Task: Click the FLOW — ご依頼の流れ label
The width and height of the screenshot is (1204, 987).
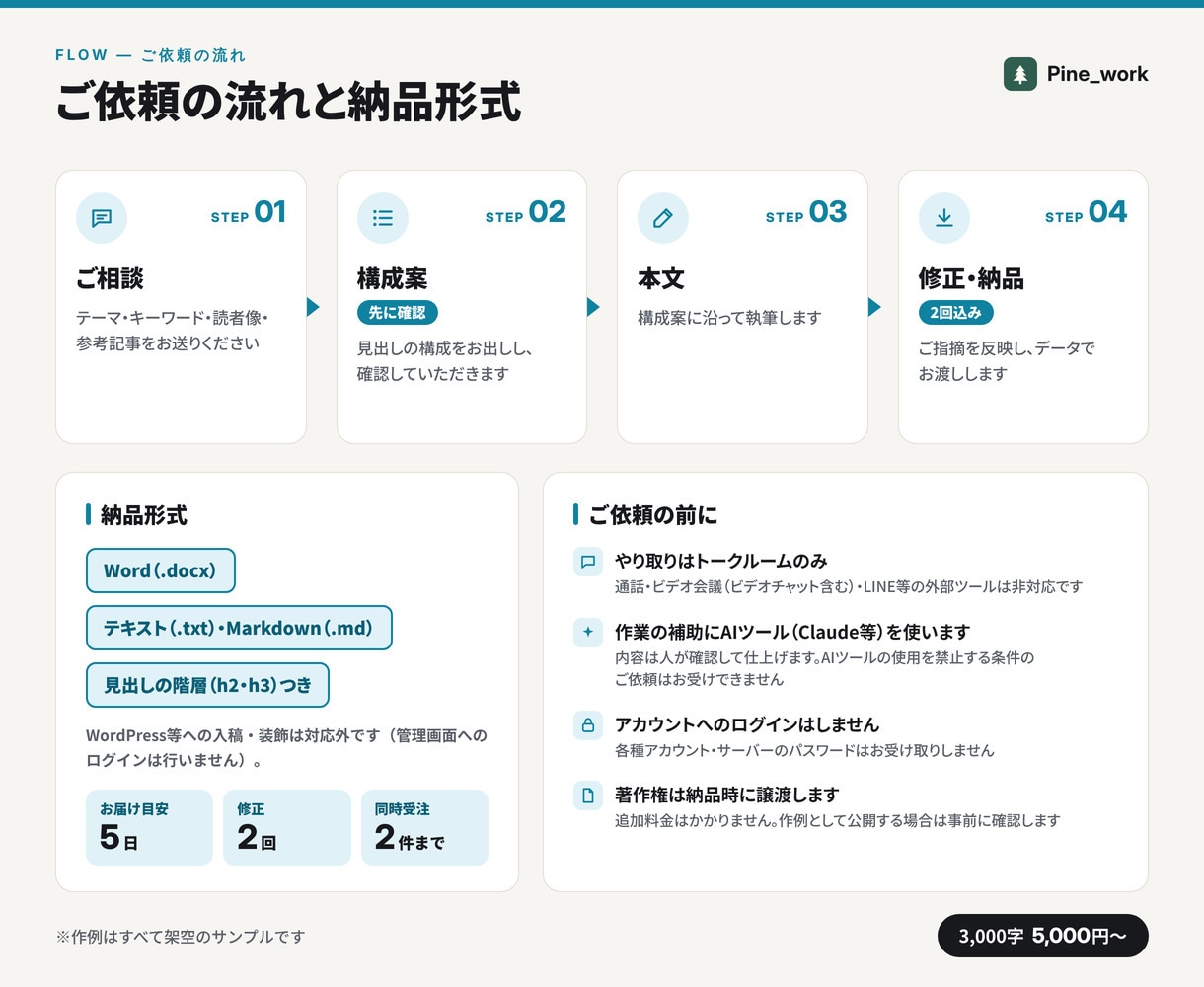Action: pos(150,55)
